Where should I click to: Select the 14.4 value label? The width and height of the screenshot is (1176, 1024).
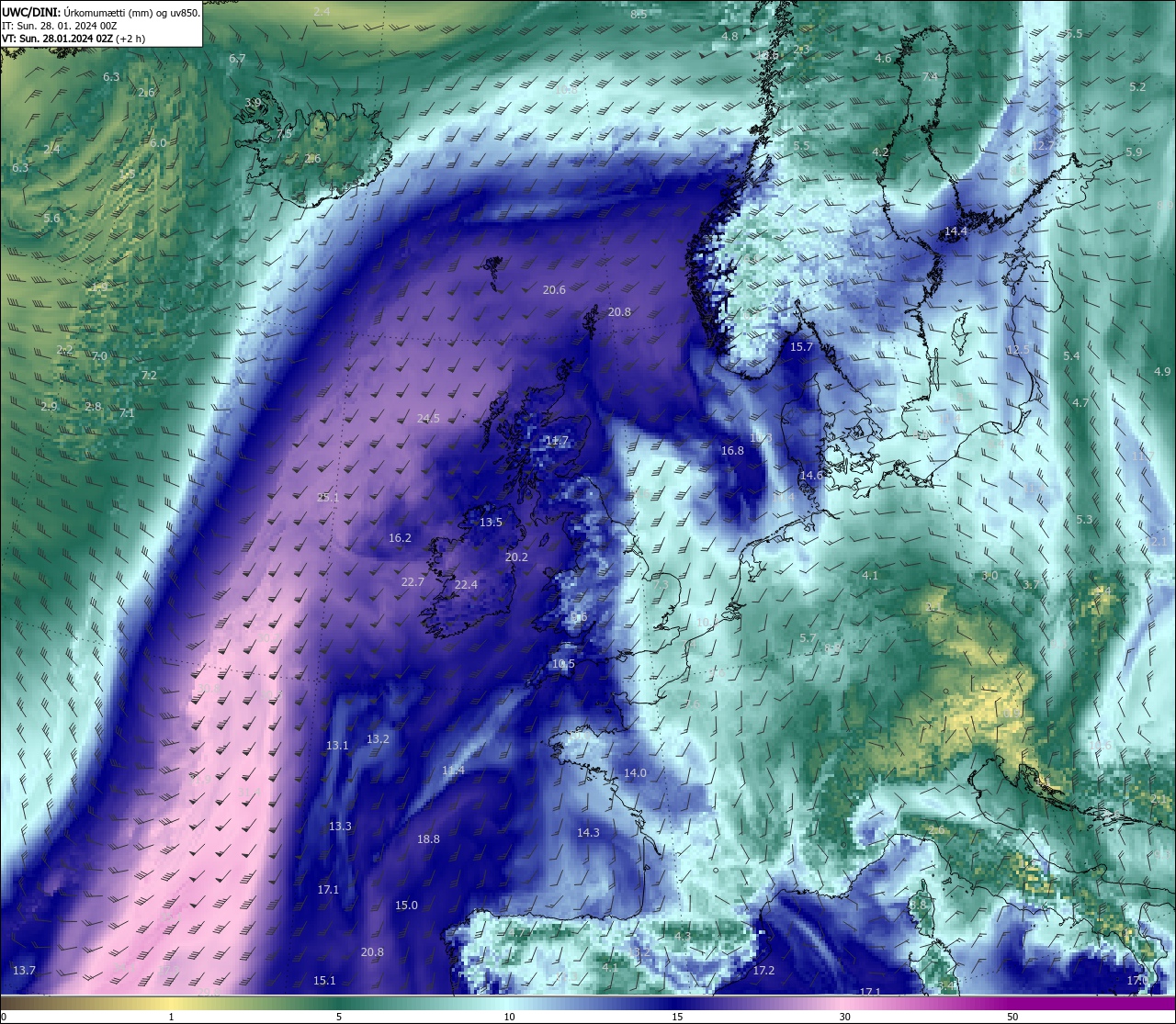[x=955, y=231]
